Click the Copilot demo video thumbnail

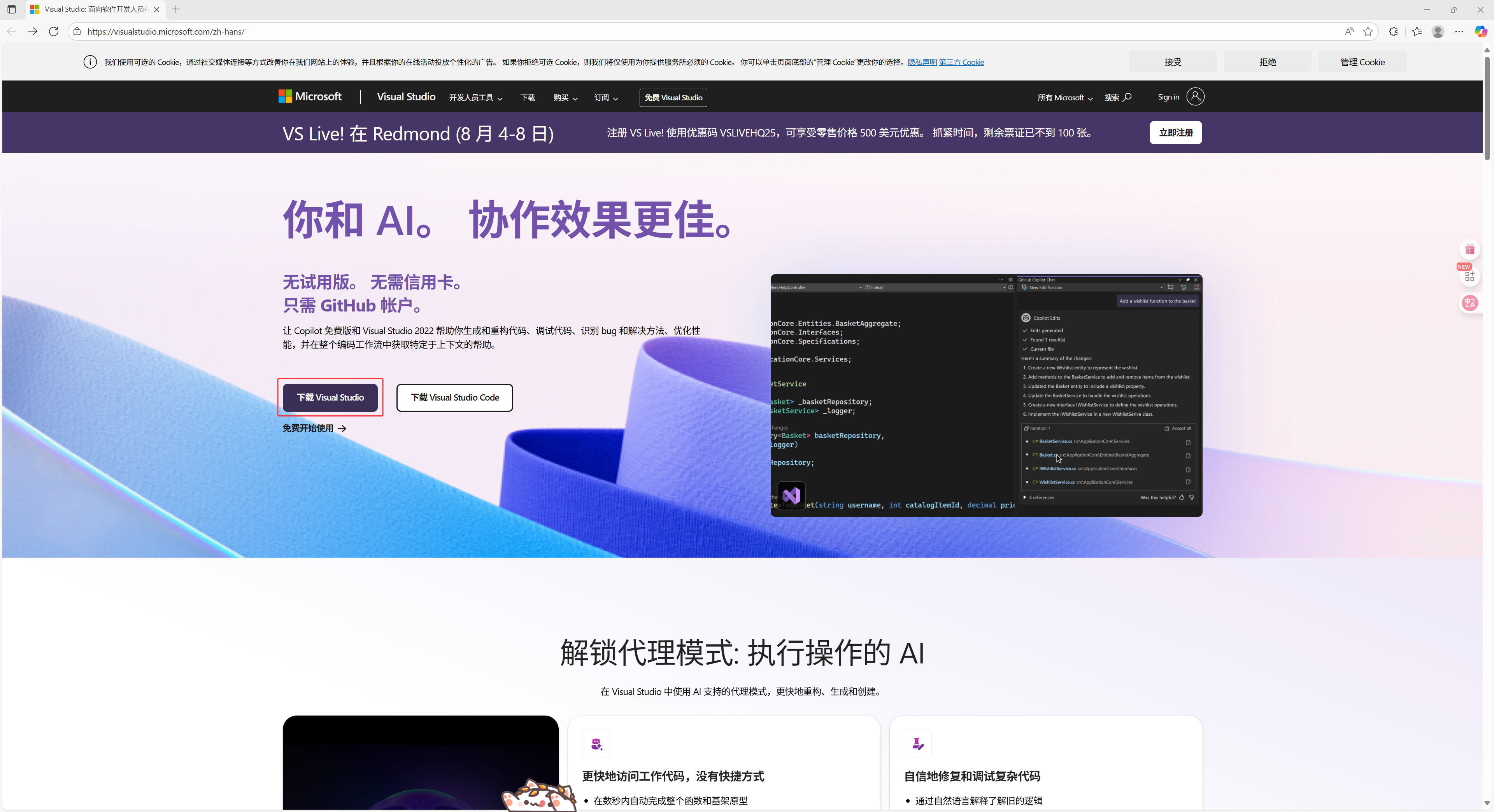click(986, 395)
